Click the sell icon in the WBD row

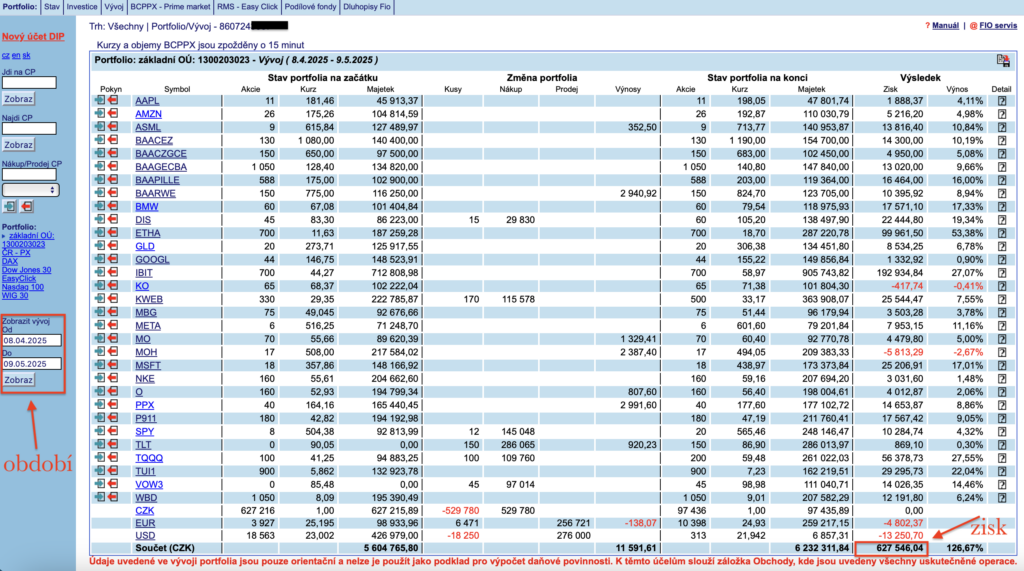pos(113,497)
